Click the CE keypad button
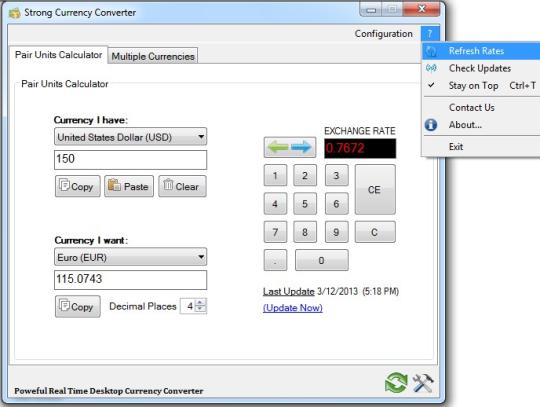 [375, 189]
